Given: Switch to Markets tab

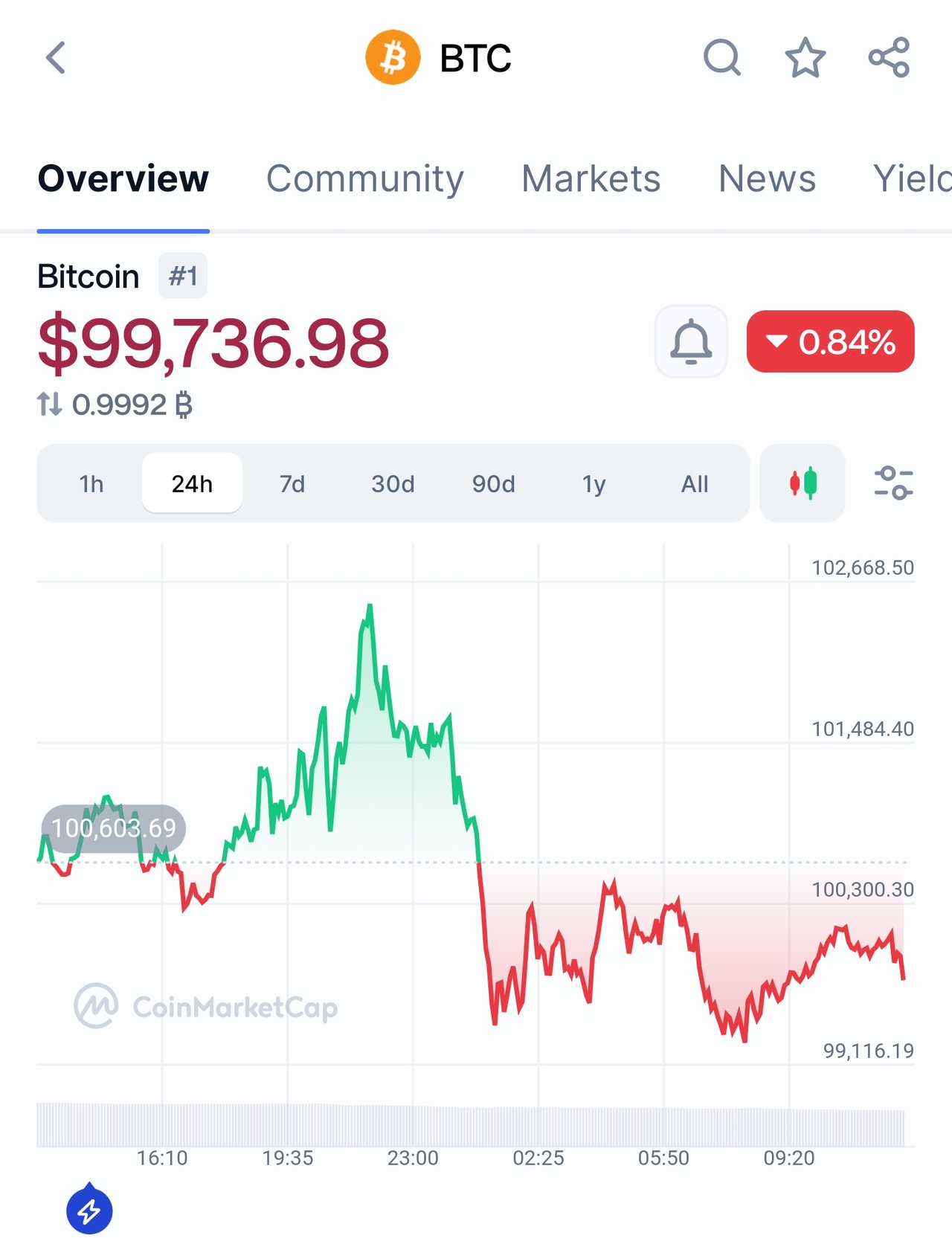Looking at the screenshot, I should pos(591,178).
